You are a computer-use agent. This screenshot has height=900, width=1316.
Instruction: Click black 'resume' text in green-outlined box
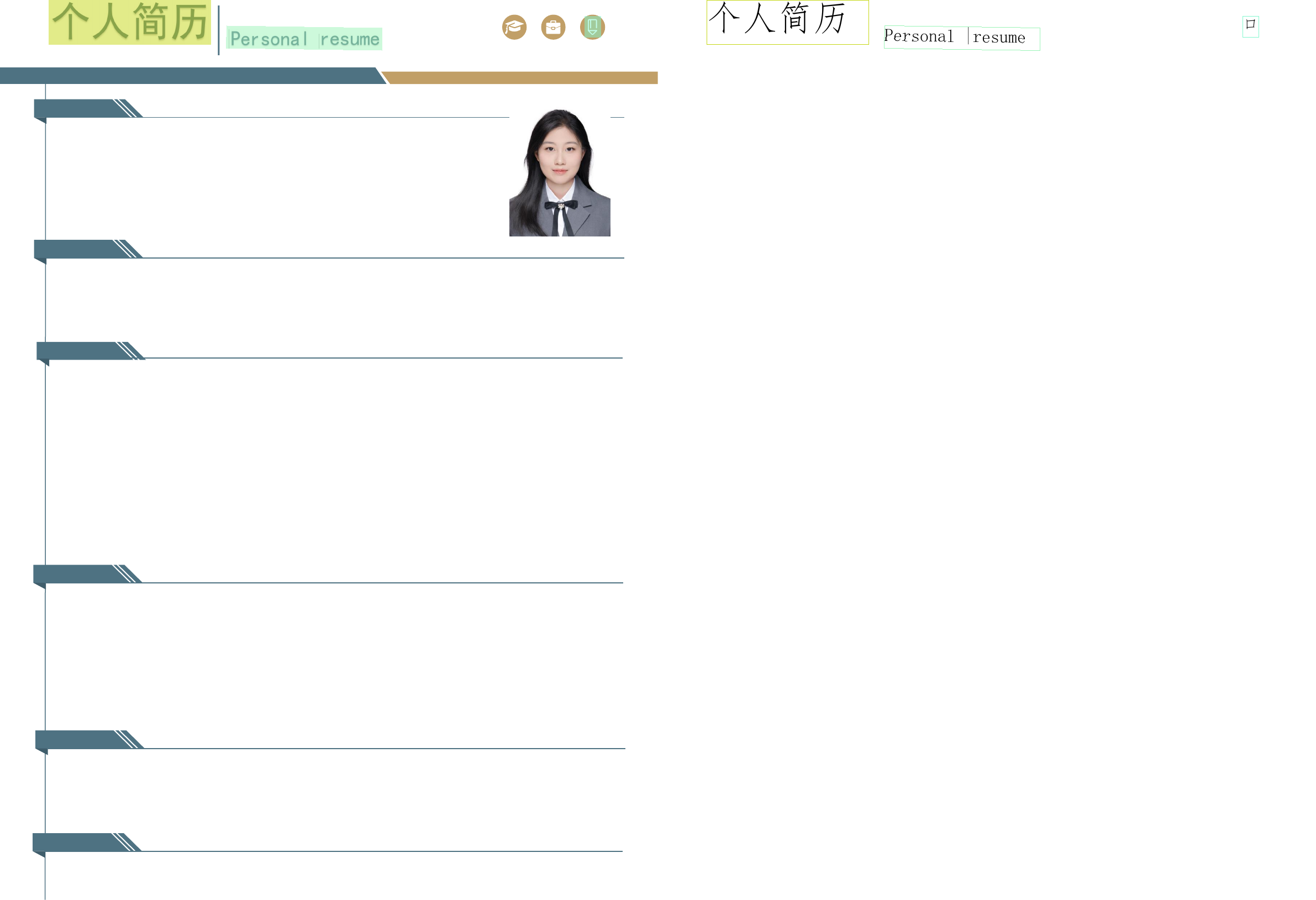click(999, 38)
